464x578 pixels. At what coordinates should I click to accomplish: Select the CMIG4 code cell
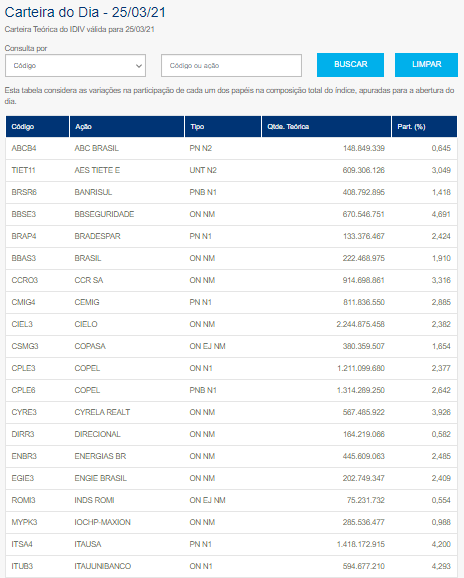pos(23,302)
